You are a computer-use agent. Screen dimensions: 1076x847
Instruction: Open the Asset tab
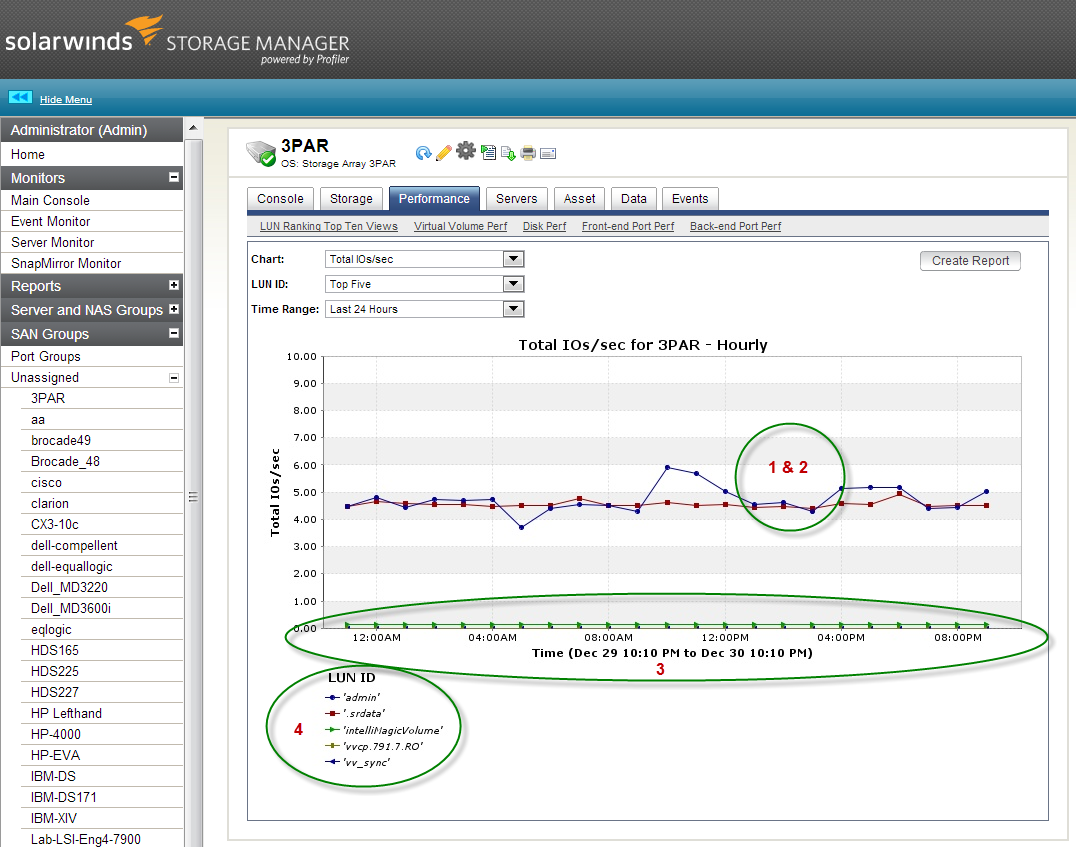click(579, 198)
